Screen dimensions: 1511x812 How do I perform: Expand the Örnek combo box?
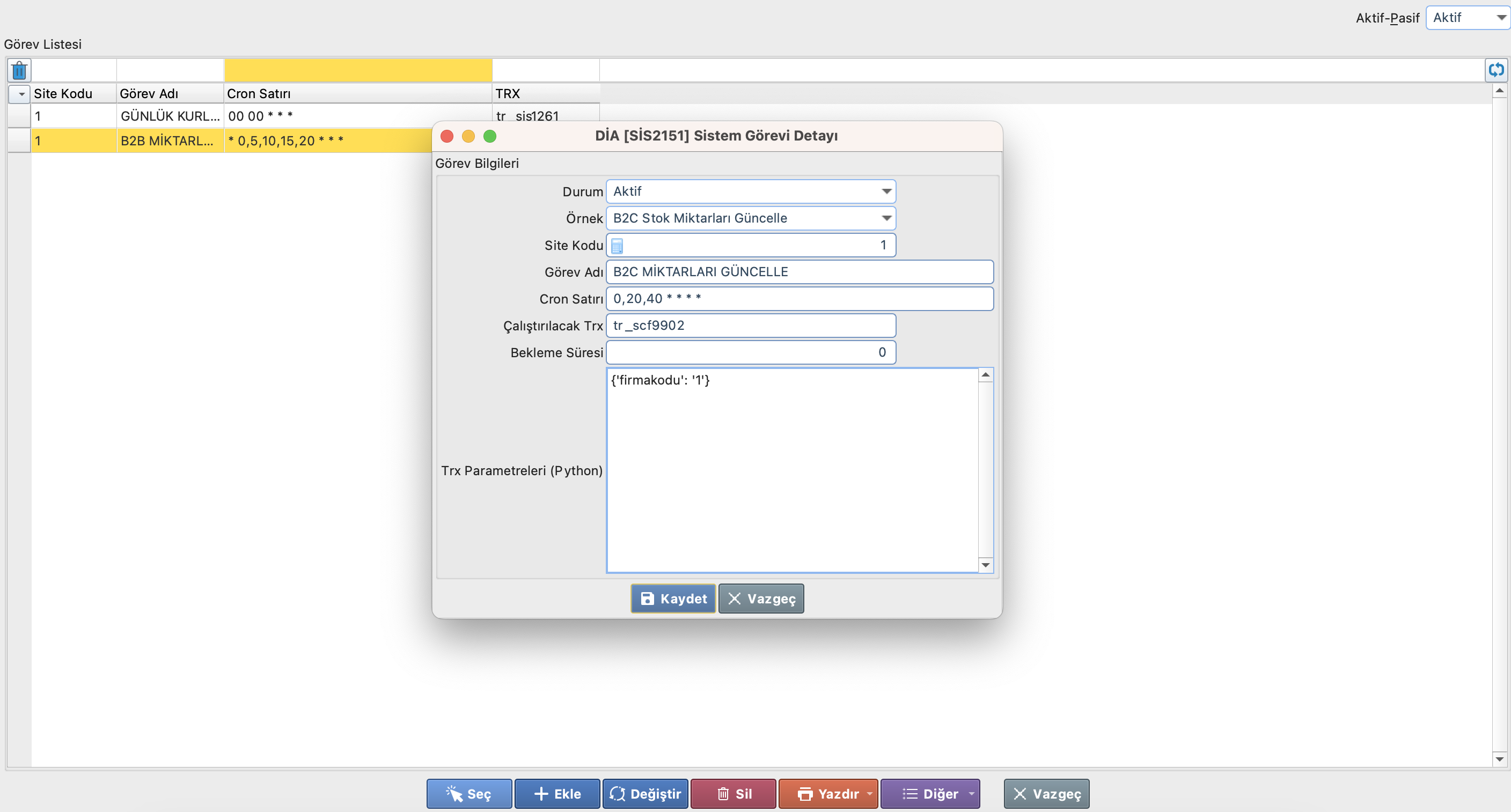pyautogui.click(x=886, y=218)
